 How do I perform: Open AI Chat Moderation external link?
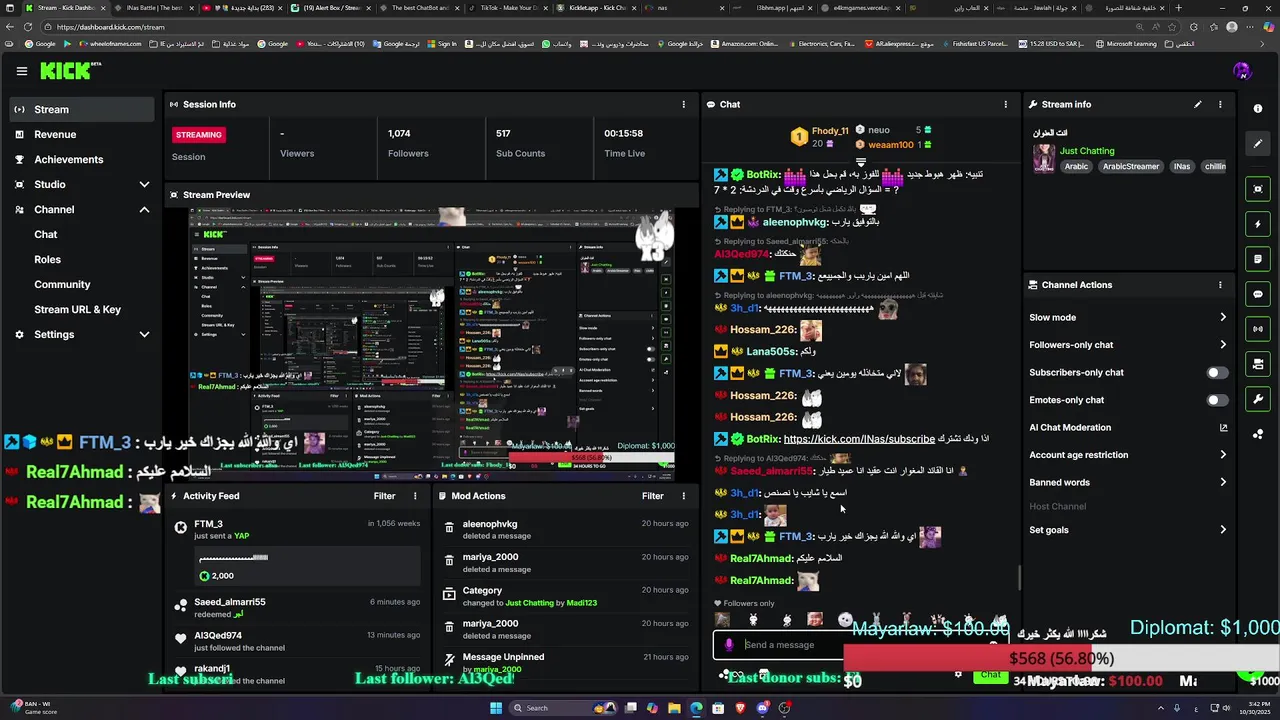coord(1223,428)
